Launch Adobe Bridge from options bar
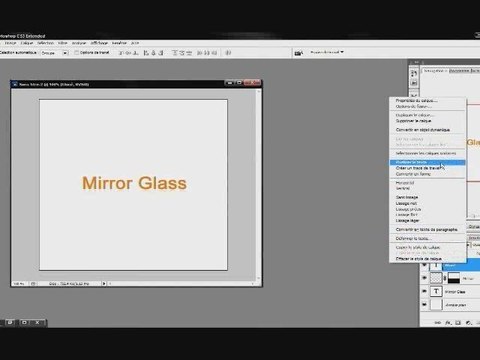The image size is (480, 360). 299,53
